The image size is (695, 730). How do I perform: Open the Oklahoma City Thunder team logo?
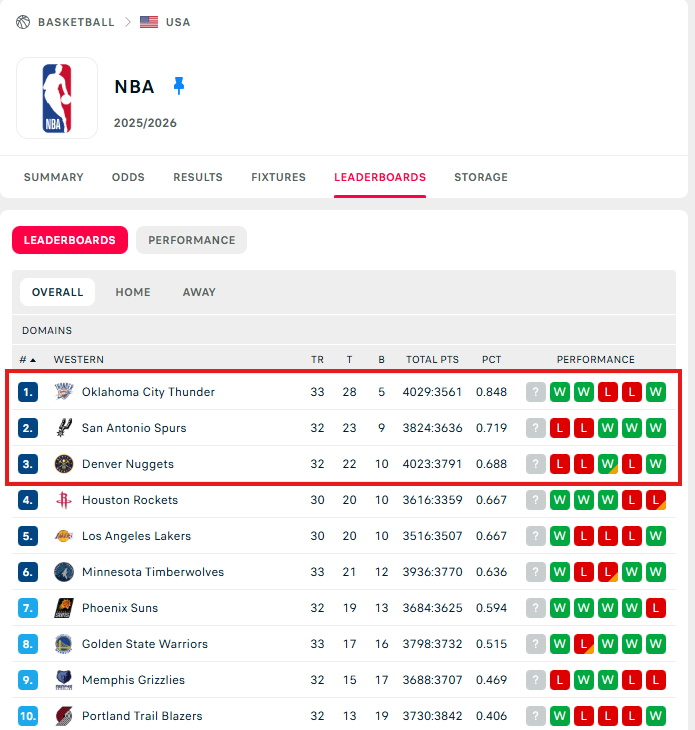click(64, 392)
